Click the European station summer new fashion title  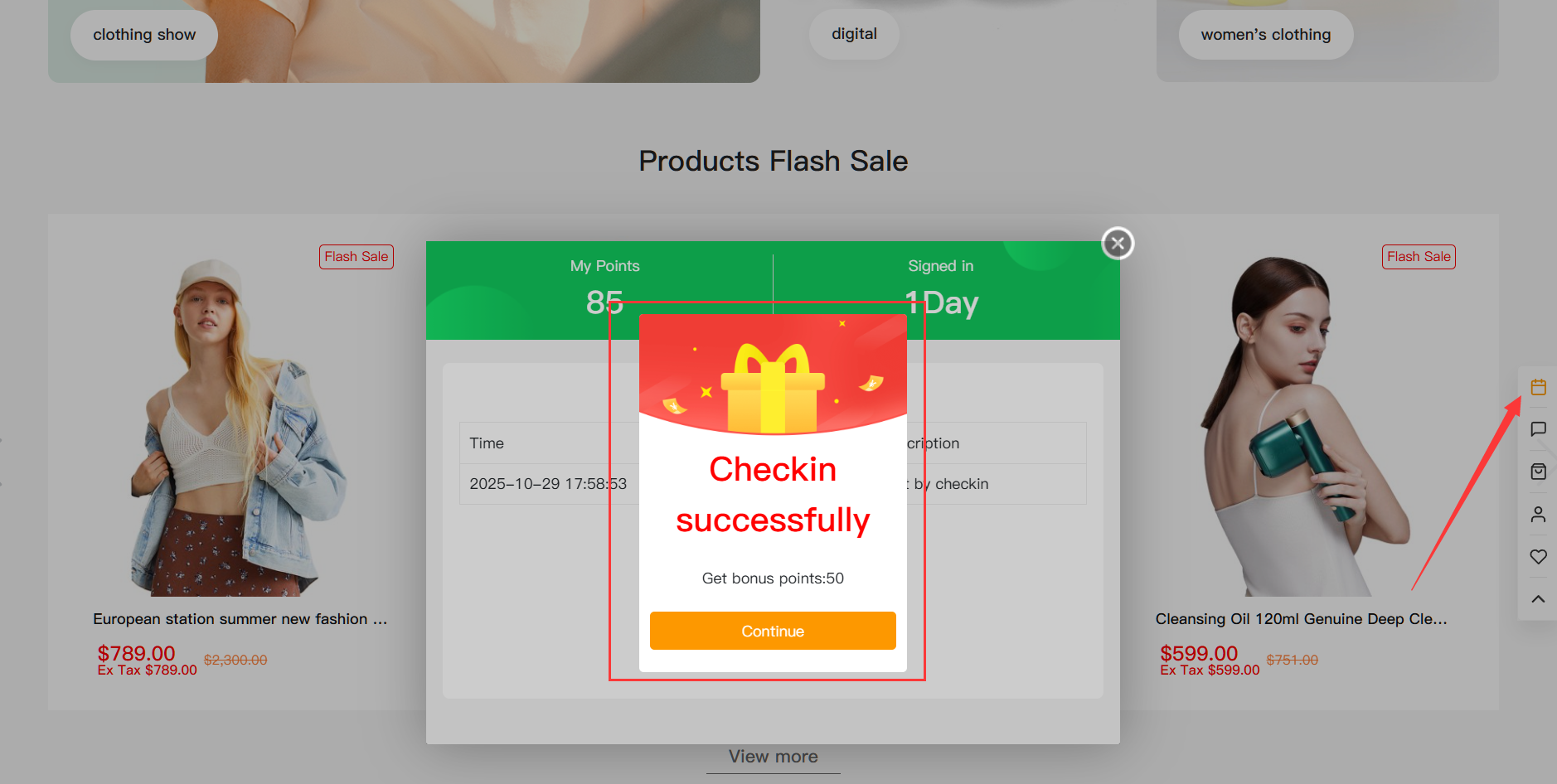240,619
